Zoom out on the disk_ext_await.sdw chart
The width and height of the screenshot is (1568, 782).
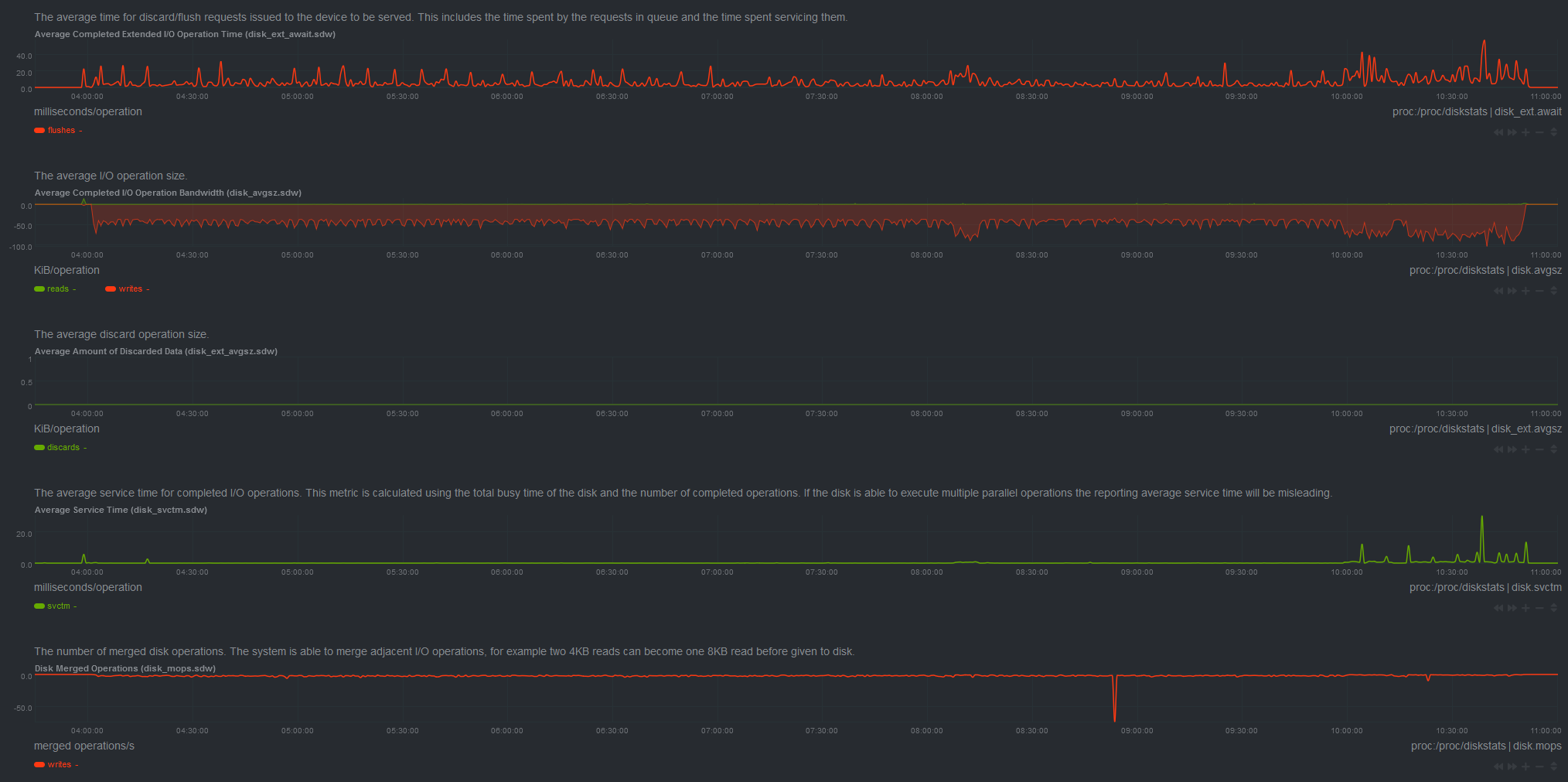pyautogui.click(x=1539, y=132)
